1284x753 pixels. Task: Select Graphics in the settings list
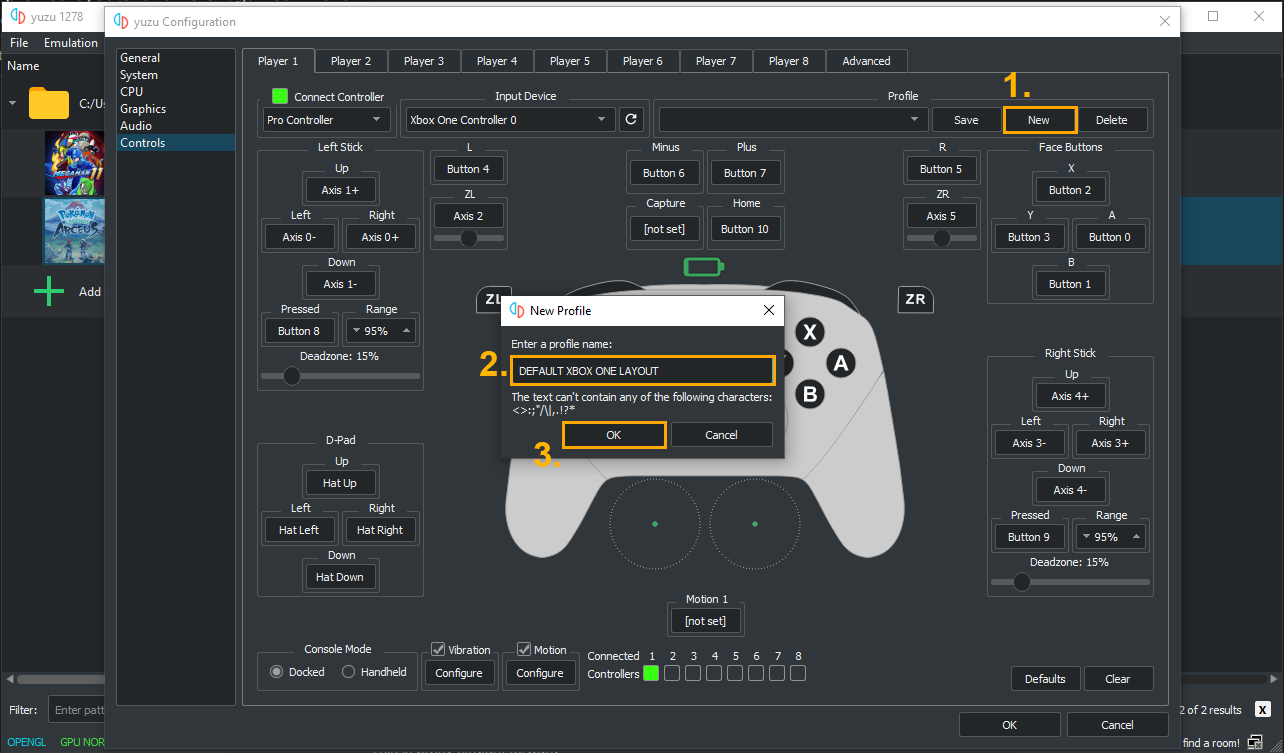[x=143, y=109]
